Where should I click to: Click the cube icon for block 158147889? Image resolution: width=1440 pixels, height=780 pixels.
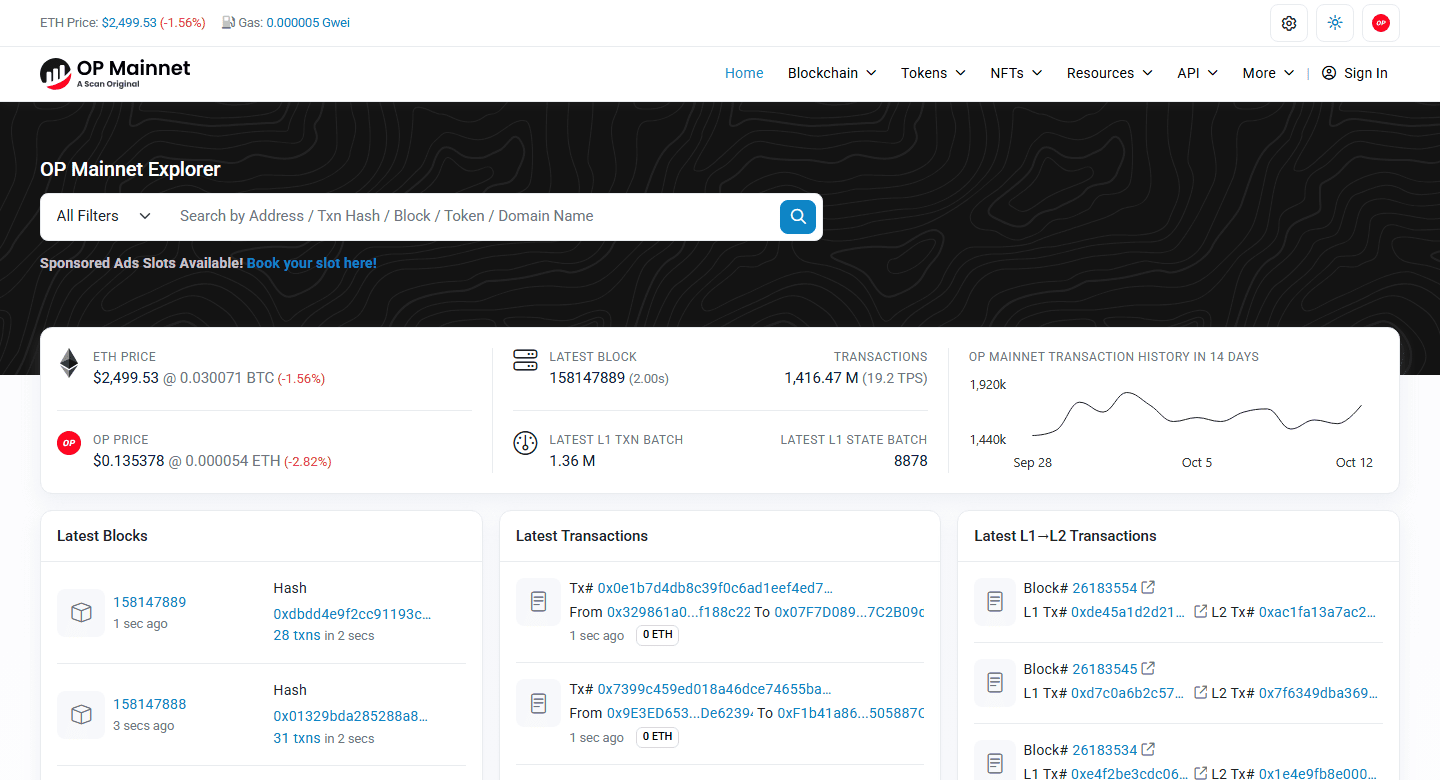[81, 612]
